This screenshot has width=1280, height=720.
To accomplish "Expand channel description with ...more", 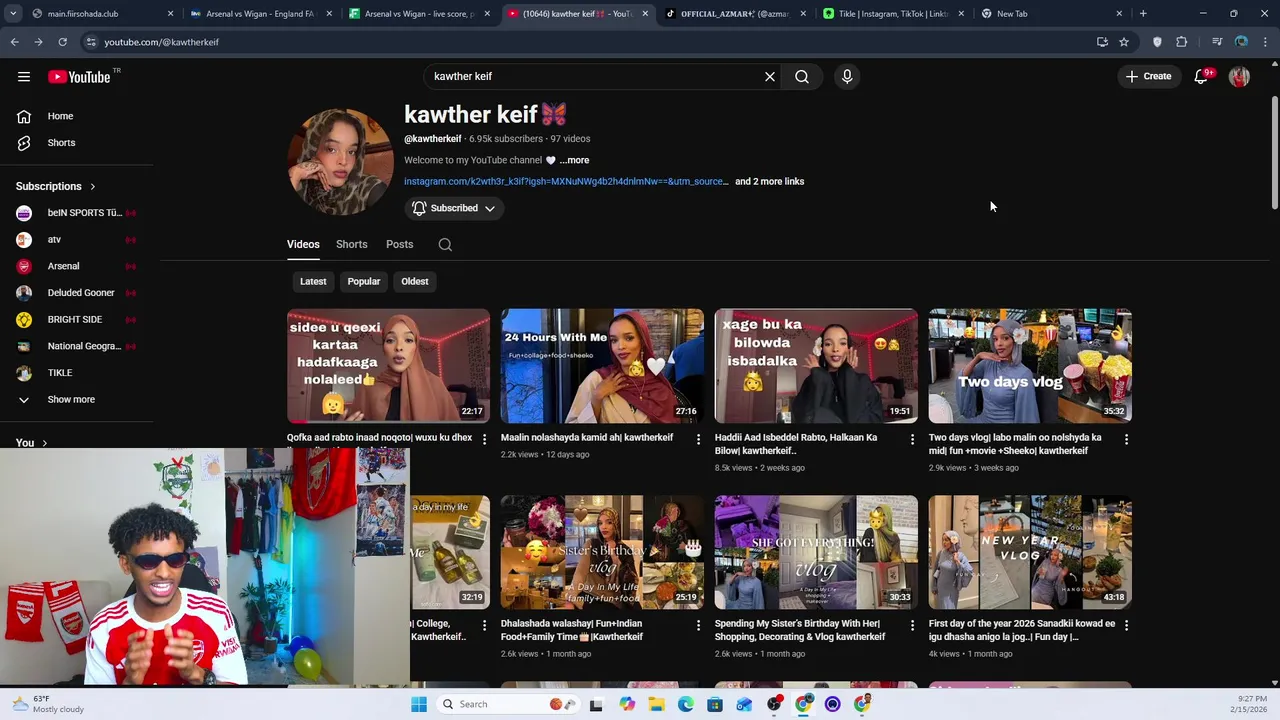I will pyautogui.click(x=574, y=160).
